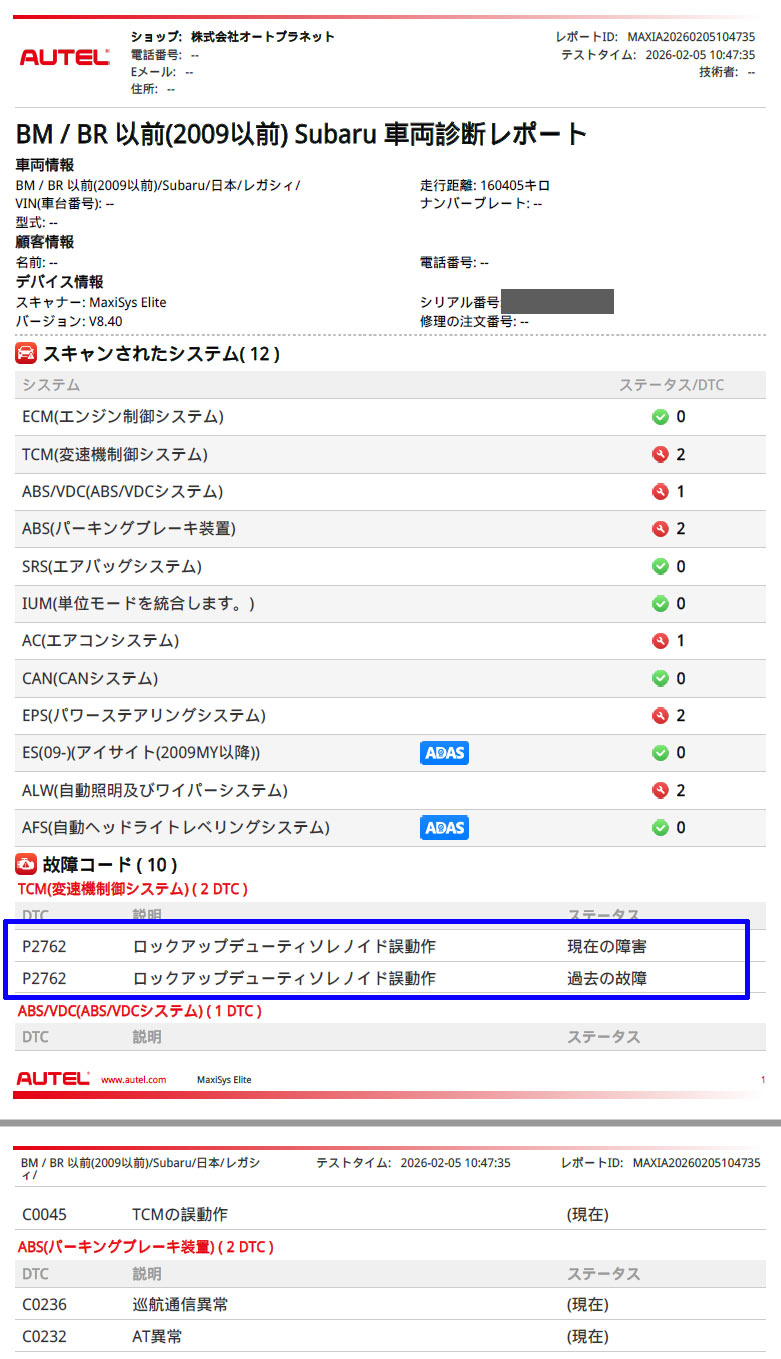Click the red wrench icon for ABS(パーキングブレーキ装置)
Image resolution: width=781 pixels, height=1359 pixels.
point(660,528)
